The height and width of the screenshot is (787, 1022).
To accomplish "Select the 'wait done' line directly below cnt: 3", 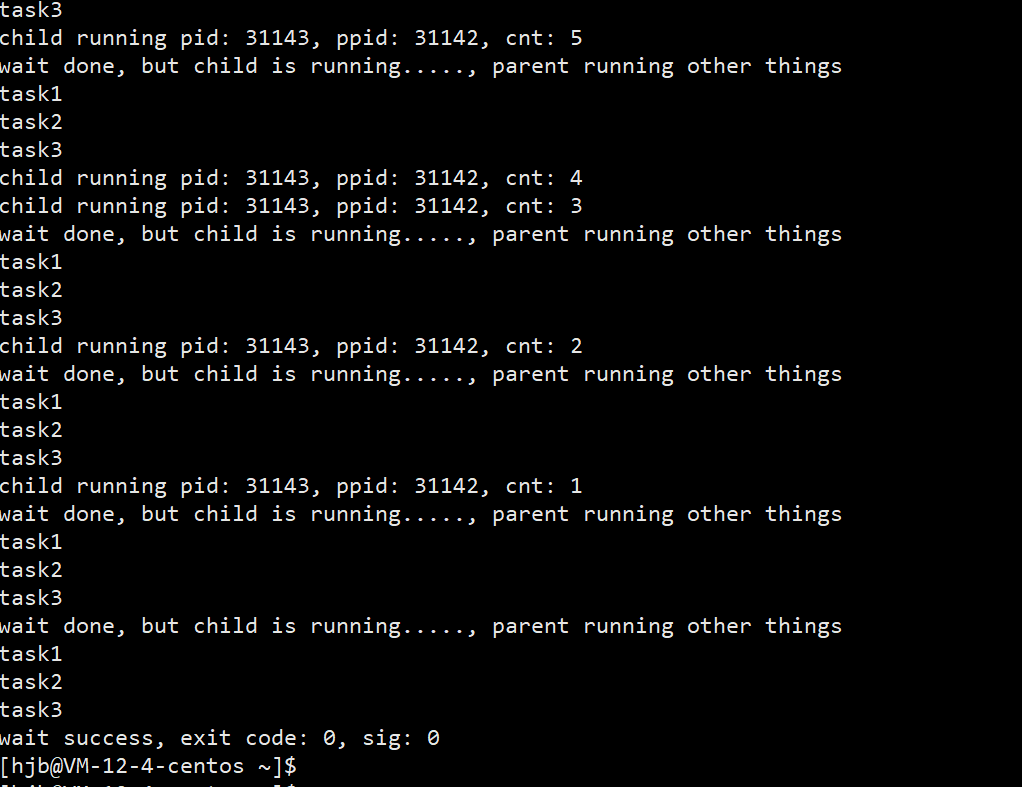I will point(420,234).
